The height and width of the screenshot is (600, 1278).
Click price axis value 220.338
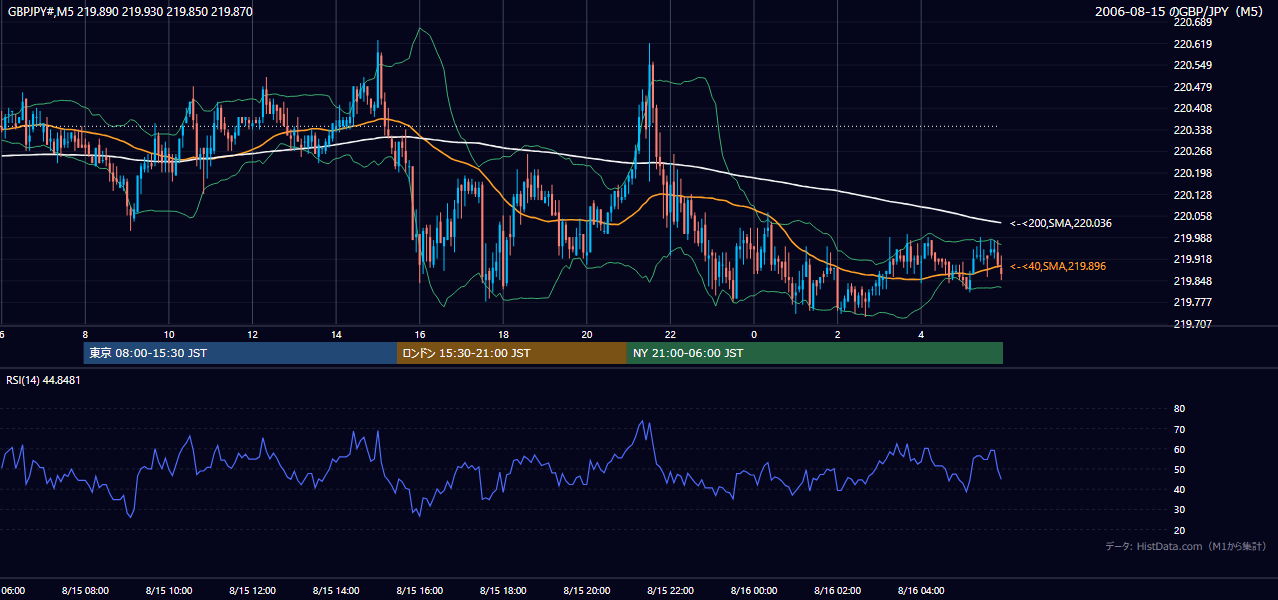point(1192,130)
